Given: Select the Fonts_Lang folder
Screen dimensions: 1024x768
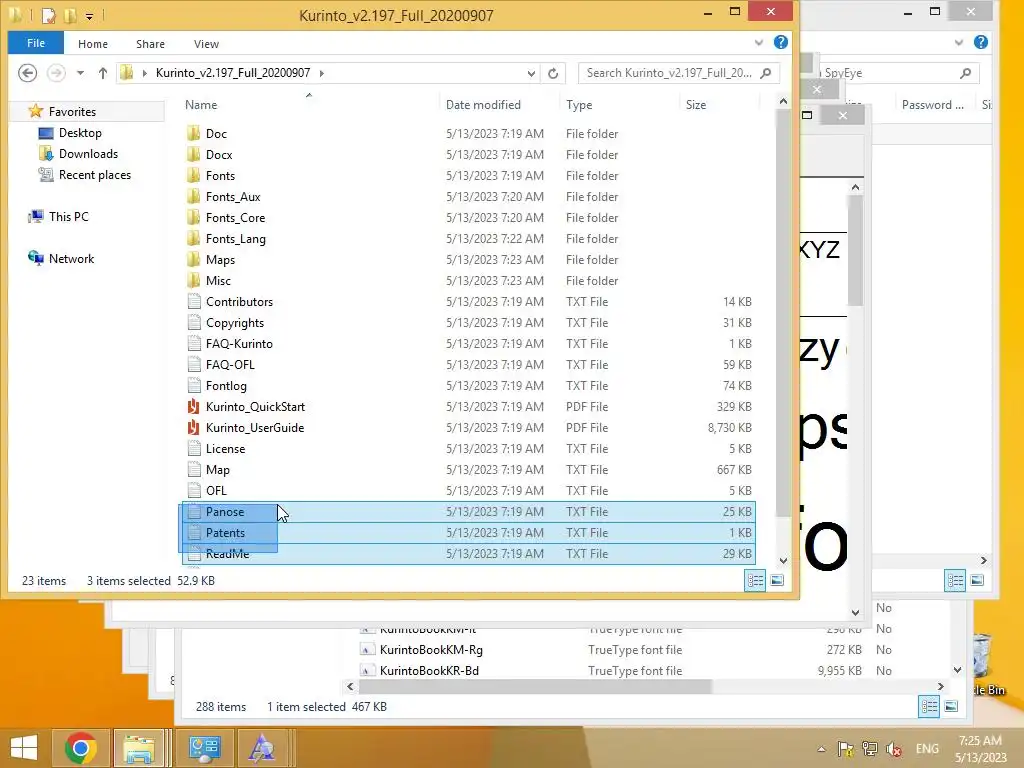Looking at the screenshot, I should 235,238.
